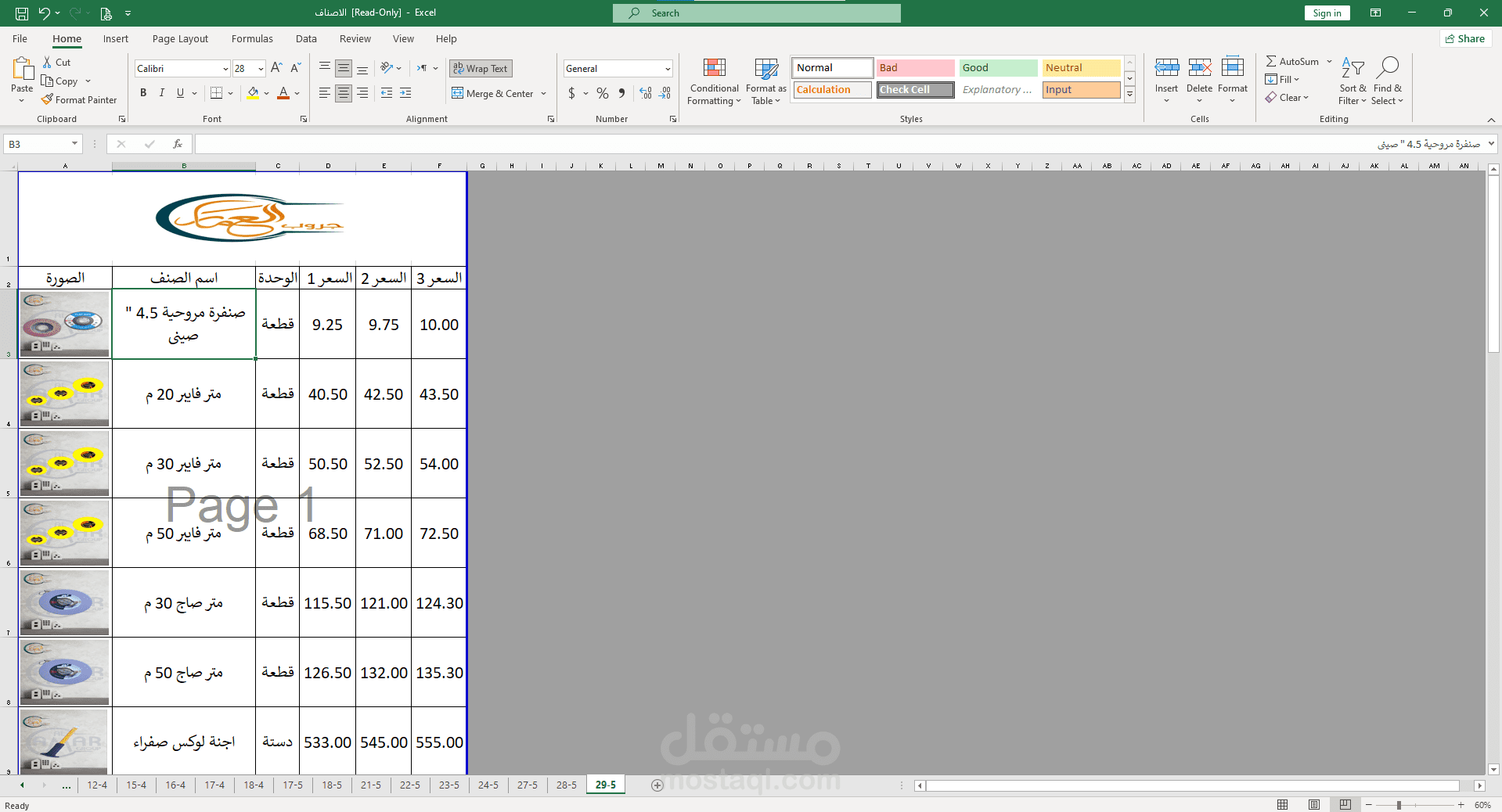Open the 28-5 sheet tab

(x=567, y=785)
